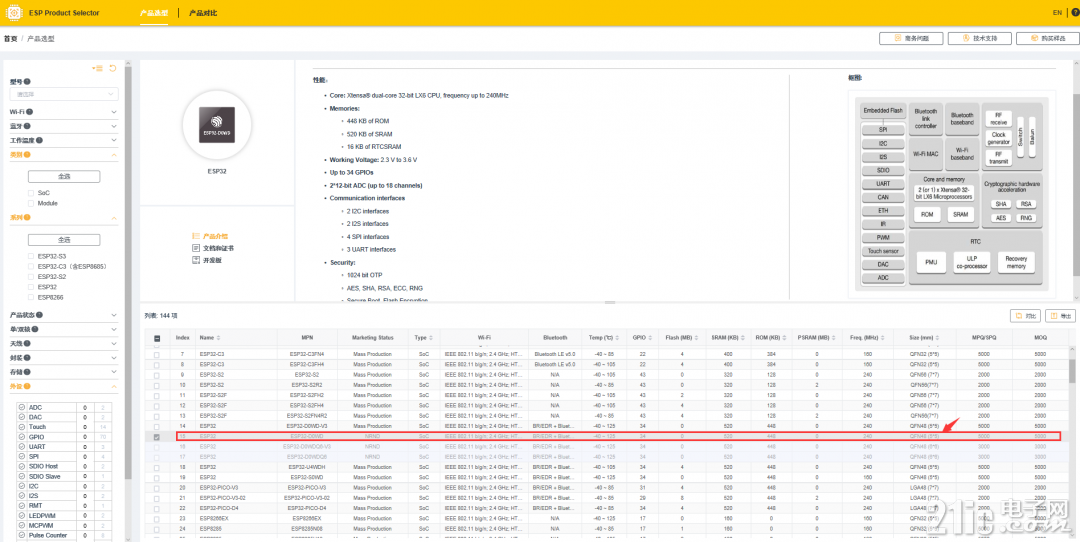Click the help icon next to 存储
The width and height of the screenshot is (1080, 542).
pos(29,373)
